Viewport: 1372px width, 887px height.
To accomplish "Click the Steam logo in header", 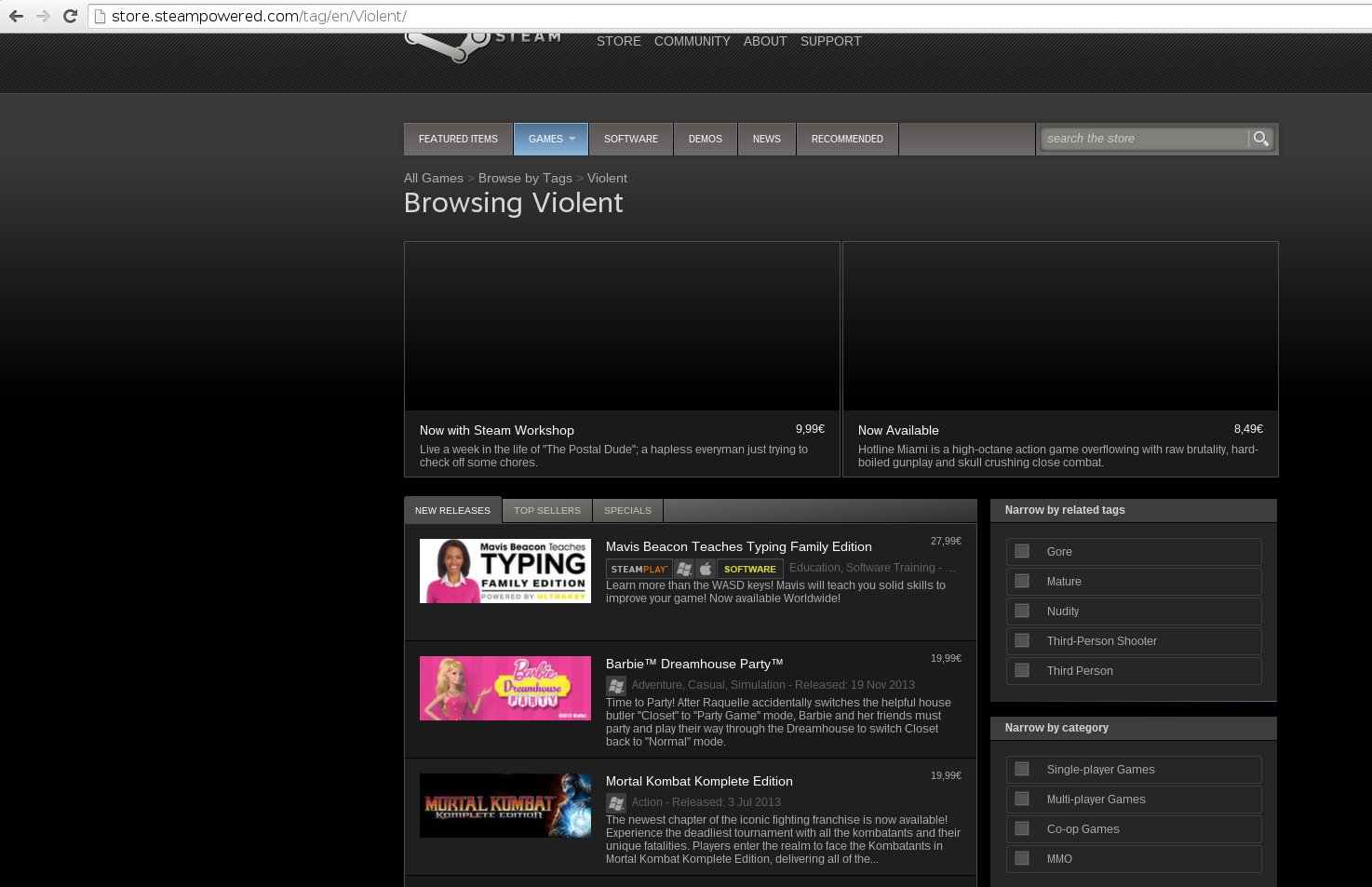I will (483, 46).
